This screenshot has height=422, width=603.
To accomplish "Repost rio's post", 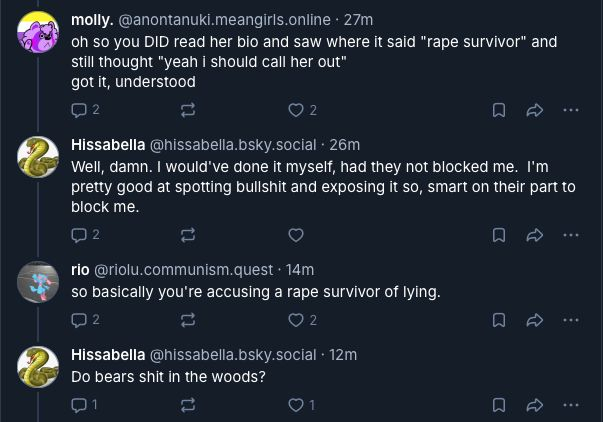I will click(187, 320).
